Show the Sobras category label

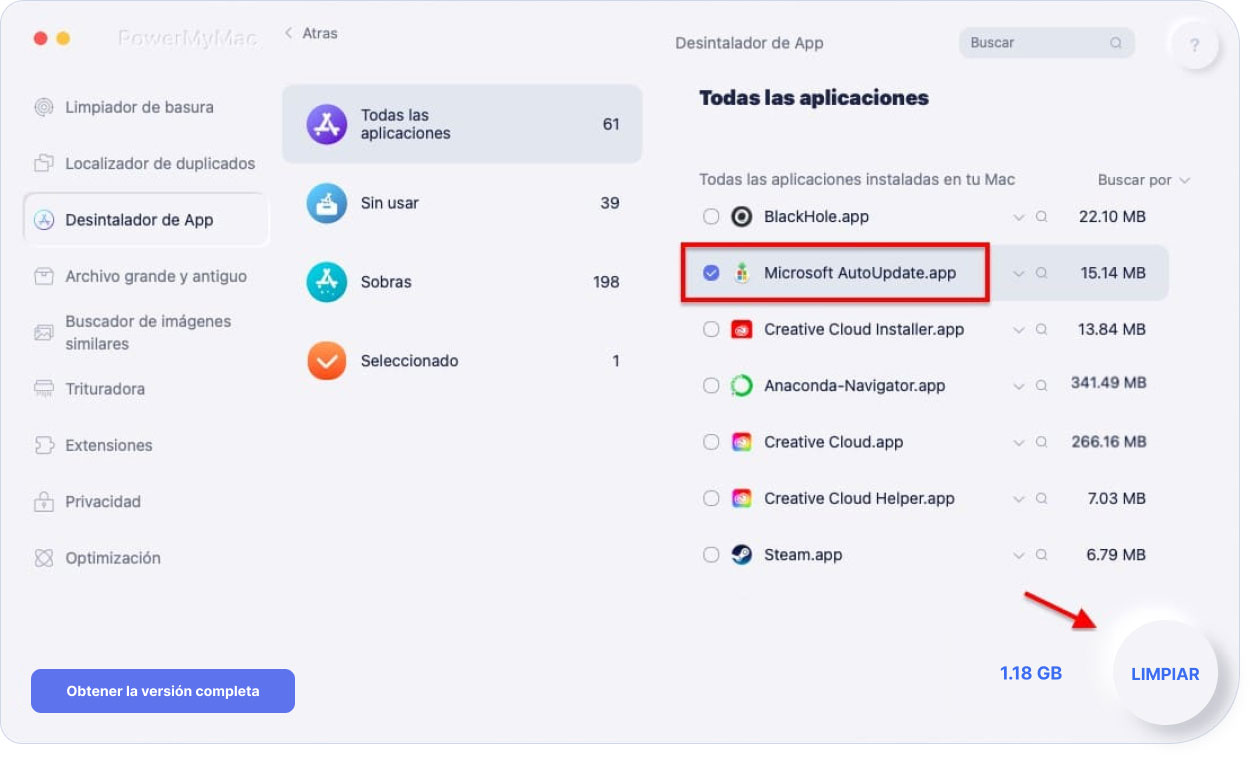pos(386,282)
